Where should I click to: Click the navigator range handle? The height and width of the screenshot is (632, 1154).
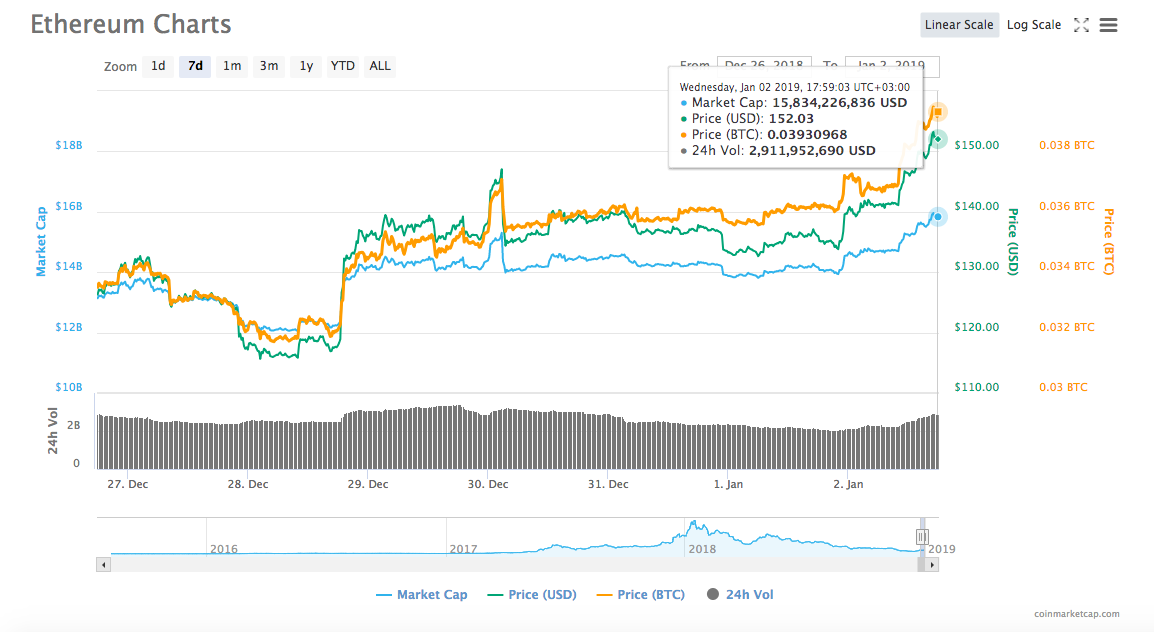(x=921, y=536)
